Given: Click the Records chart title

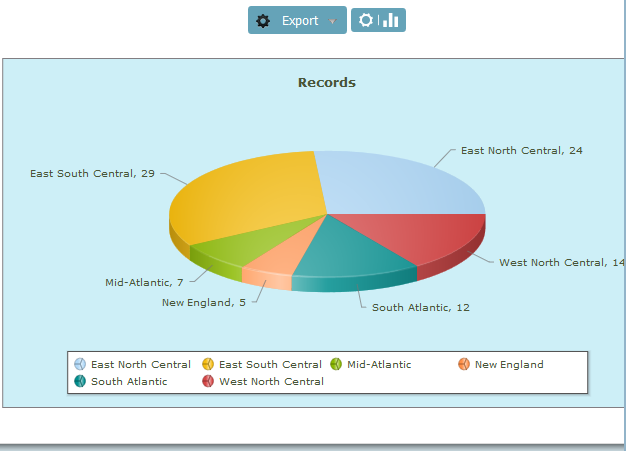Looking at the screenshot, I should [x=327, y=83].
